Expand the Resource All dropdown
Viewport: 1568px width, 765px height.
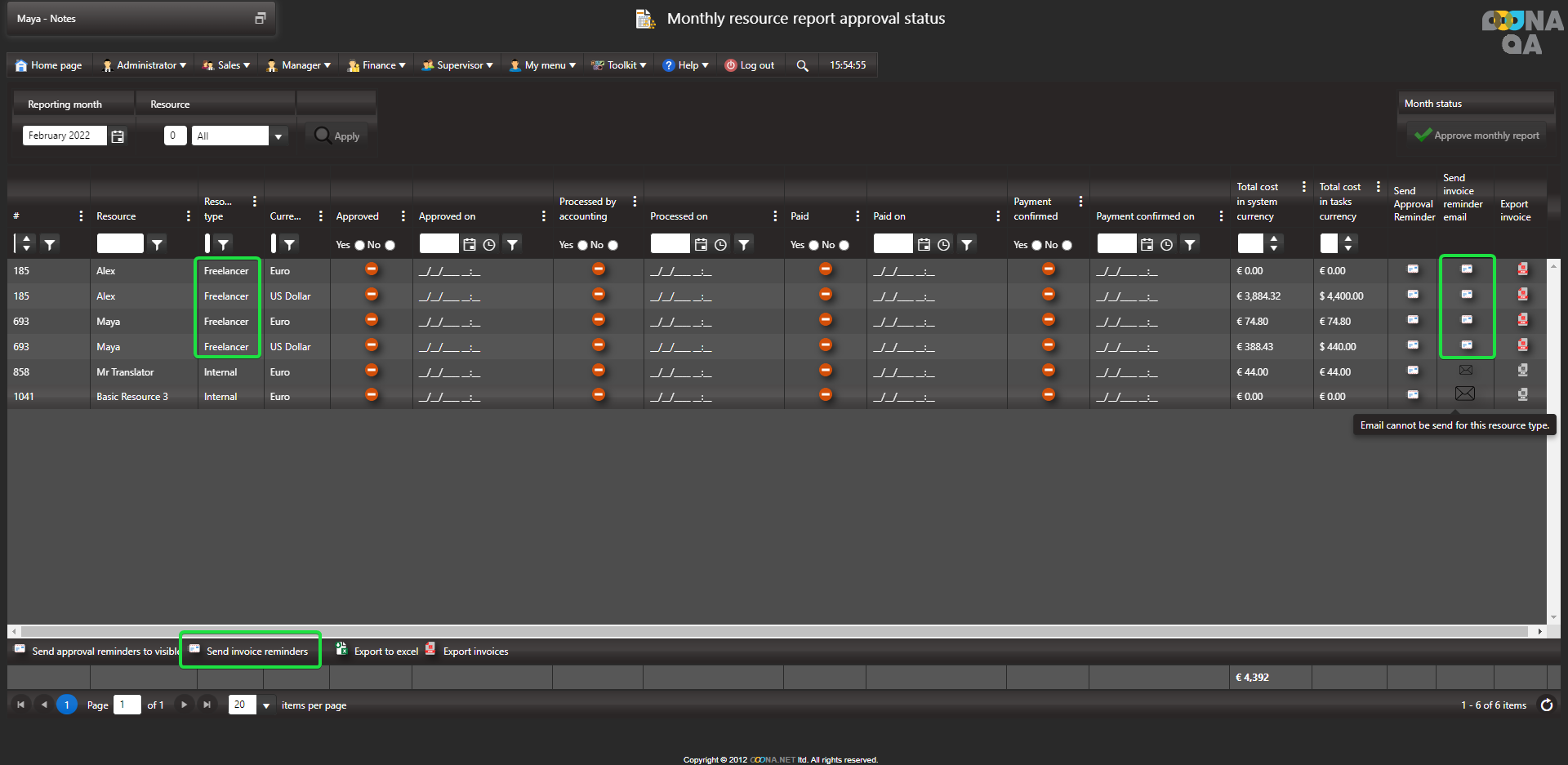pyautogui.click(x=278, y=136)
